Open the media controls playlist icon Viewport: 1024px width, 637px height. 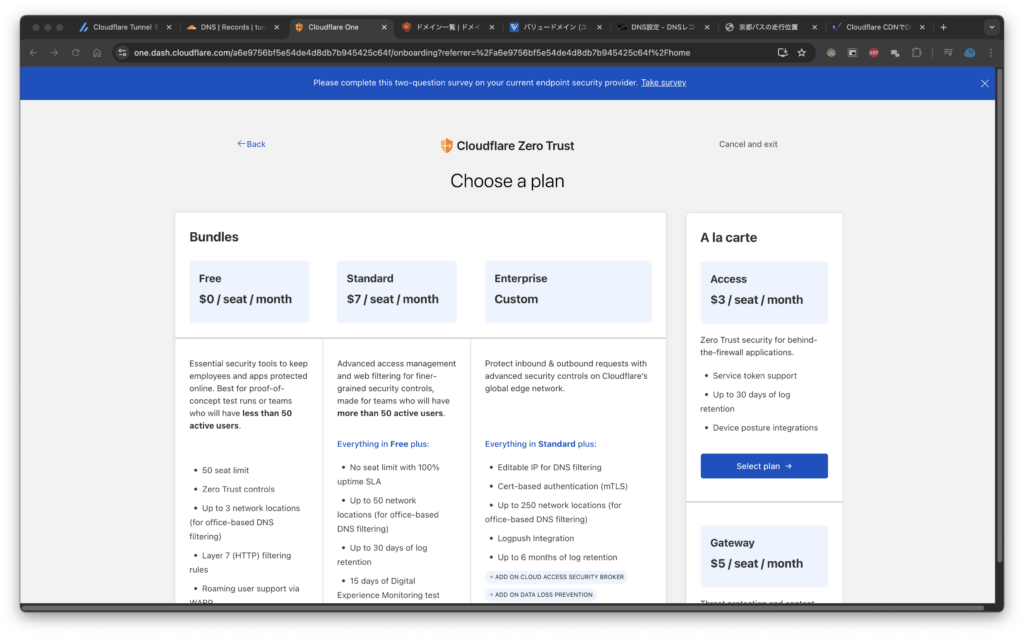tap(948, 53)
